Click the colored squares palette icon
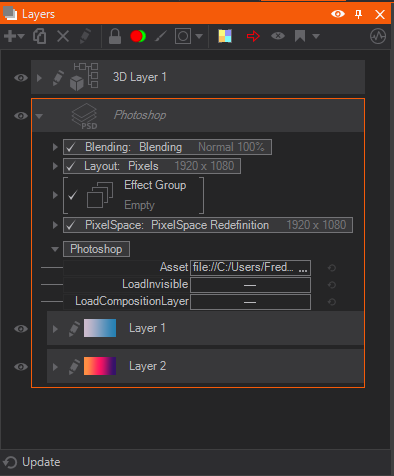394x476 pixels. [225, 36]
